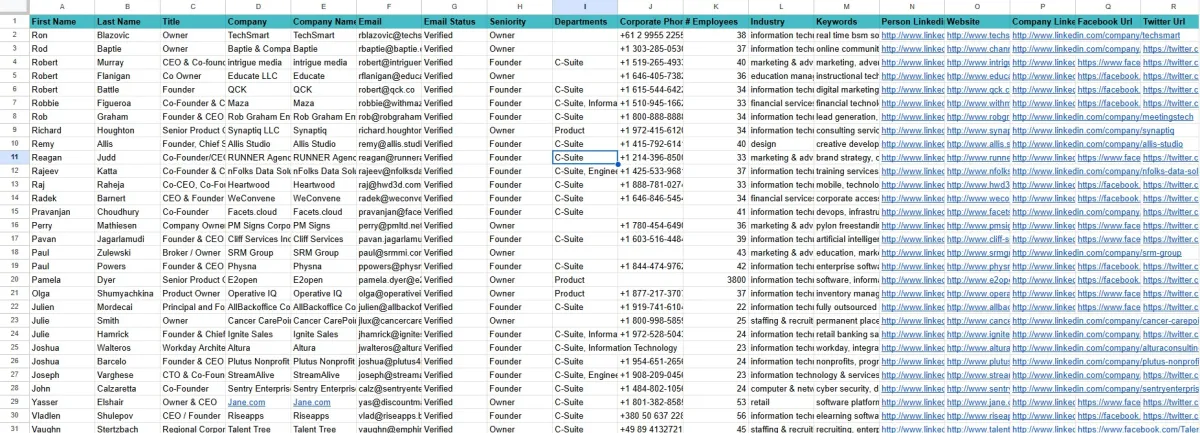This screenshot has width=1200, height=433.
Task: Click the 'design' industry cell in Remy Allis's row
Action: (x=780, y=145)
